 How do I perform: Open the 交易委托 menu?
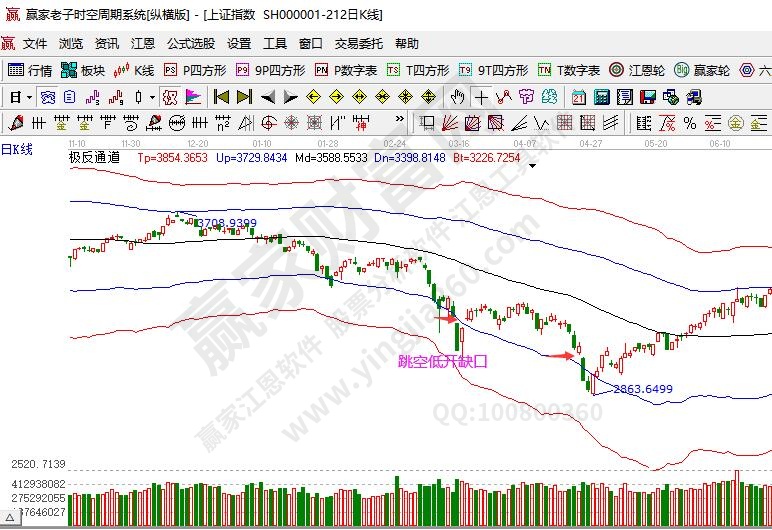[x=359, y=44]
